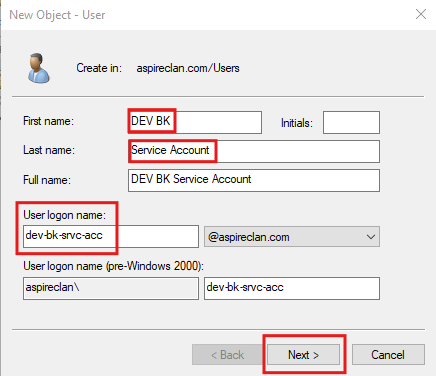Open the @aspireclan.com domain dropdown

tap(292, 237)
